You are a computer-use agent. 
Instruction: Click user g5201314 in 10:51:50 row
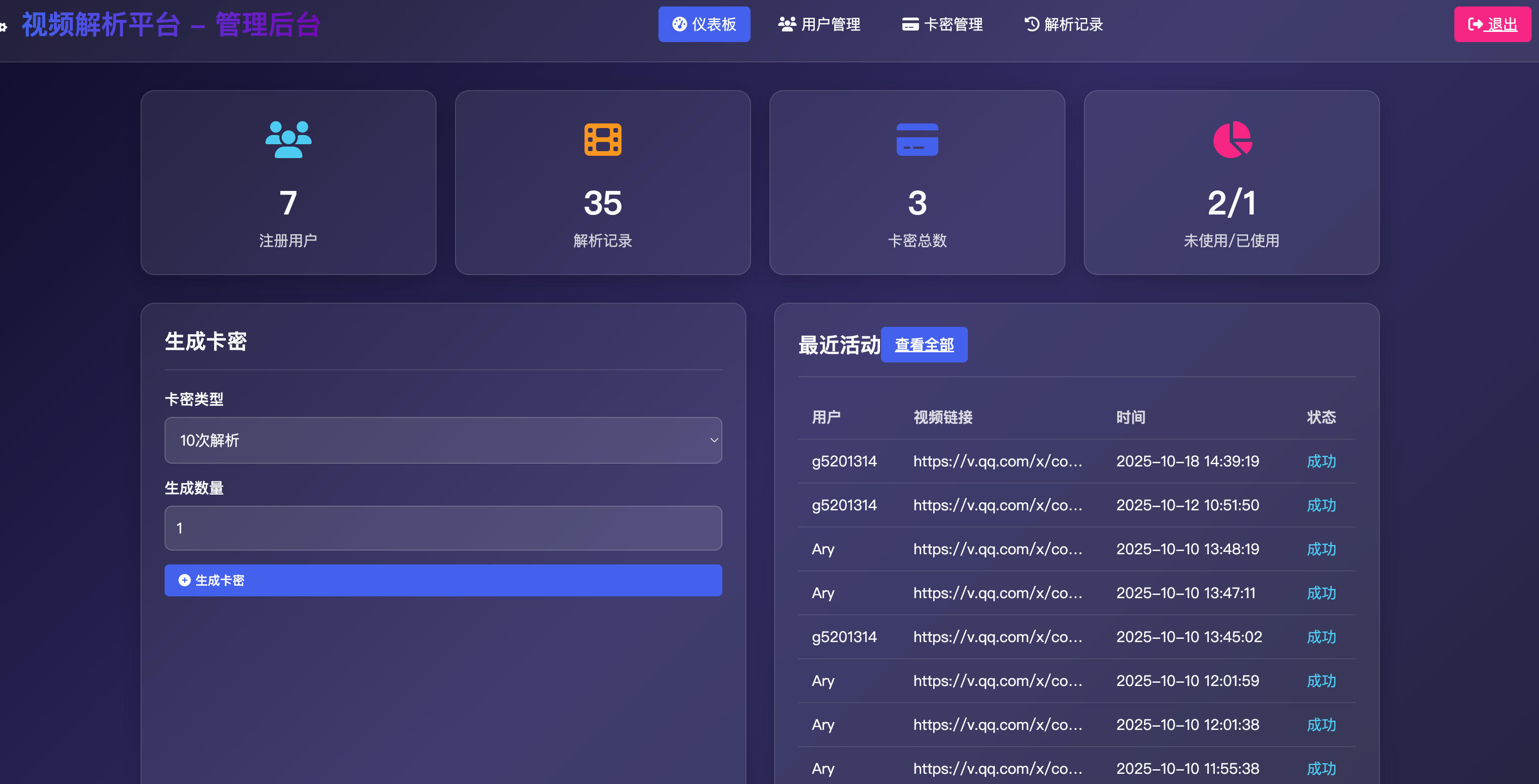843,505
